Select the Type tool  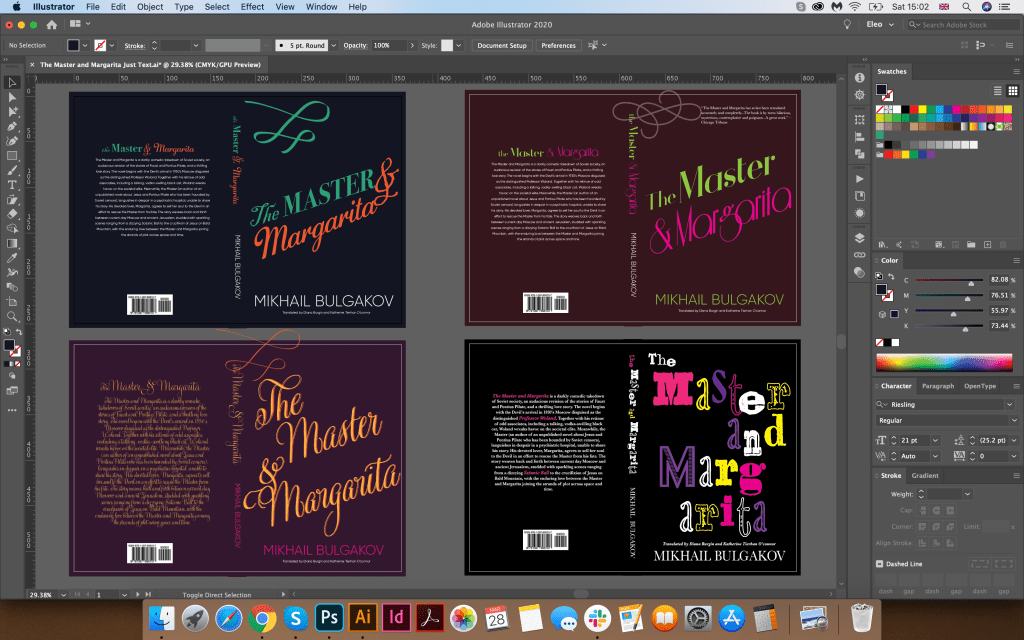12,184
